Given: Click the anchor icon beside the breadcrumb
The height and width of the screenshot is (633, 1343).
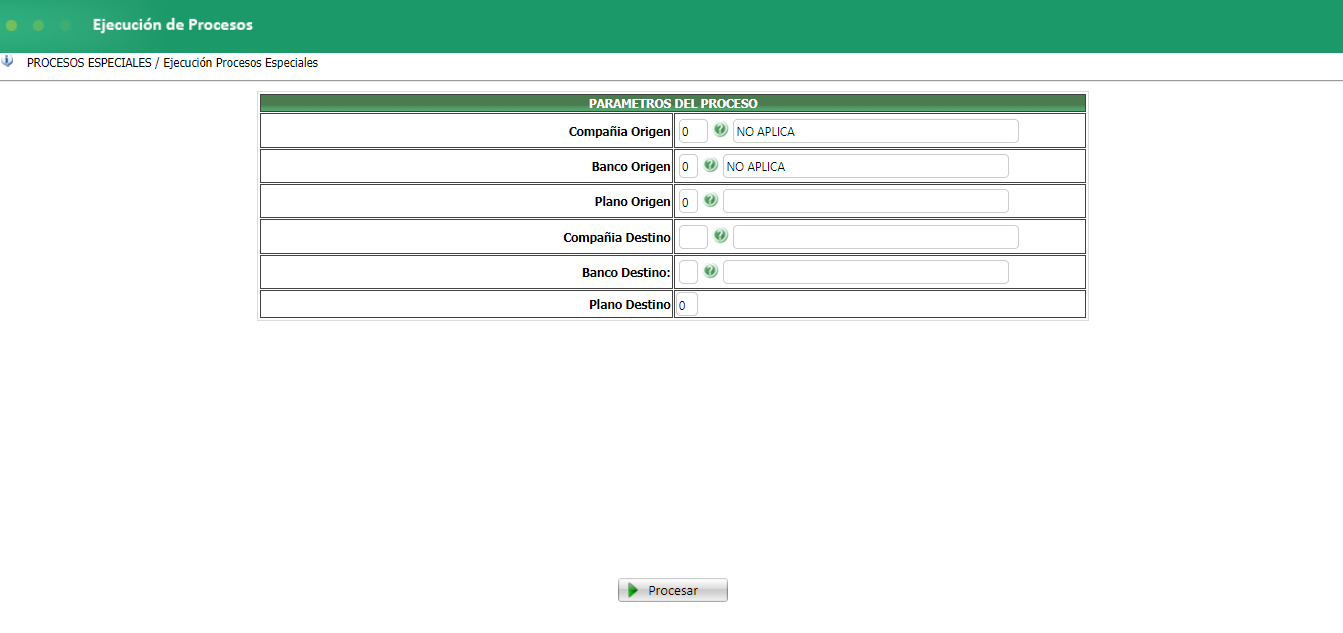Looking at the screenshot, I should coord(8,62).
